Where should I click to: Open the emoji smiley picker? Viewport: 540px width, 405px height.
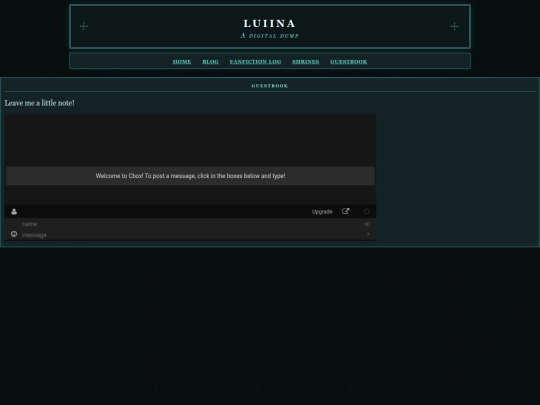pyautogui.click(x=14, y=234)
